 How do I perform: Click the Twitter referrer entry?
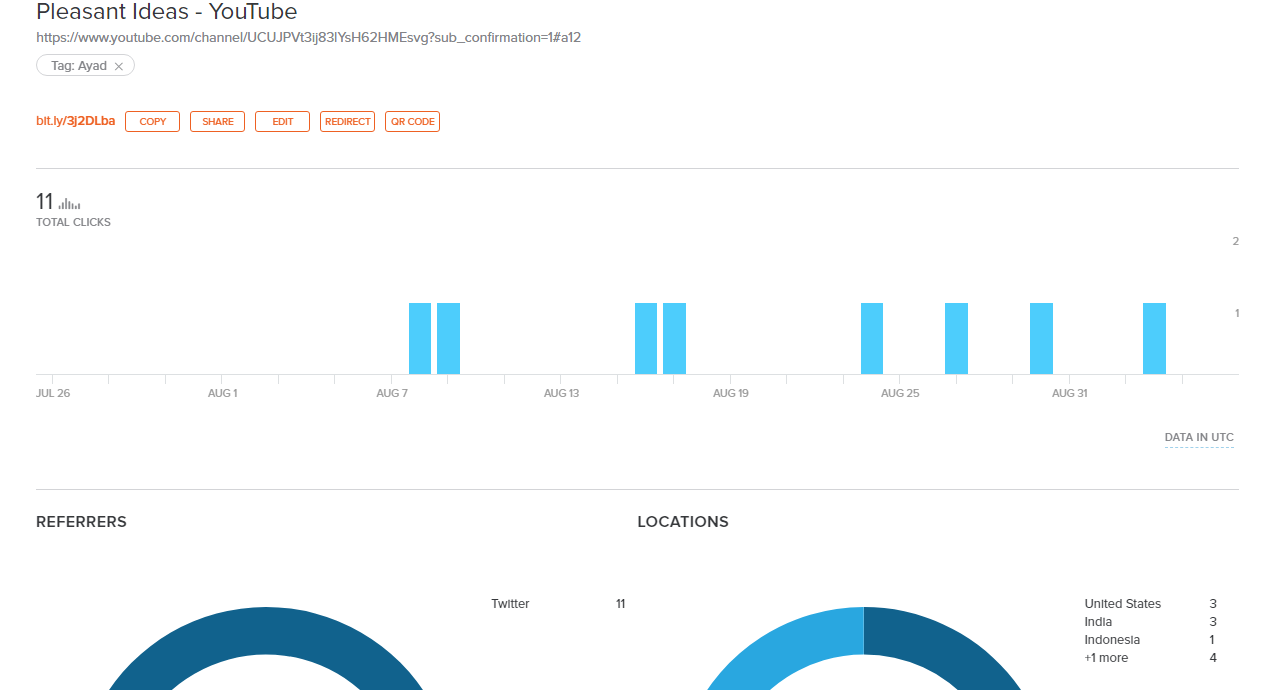click(558, 604)
